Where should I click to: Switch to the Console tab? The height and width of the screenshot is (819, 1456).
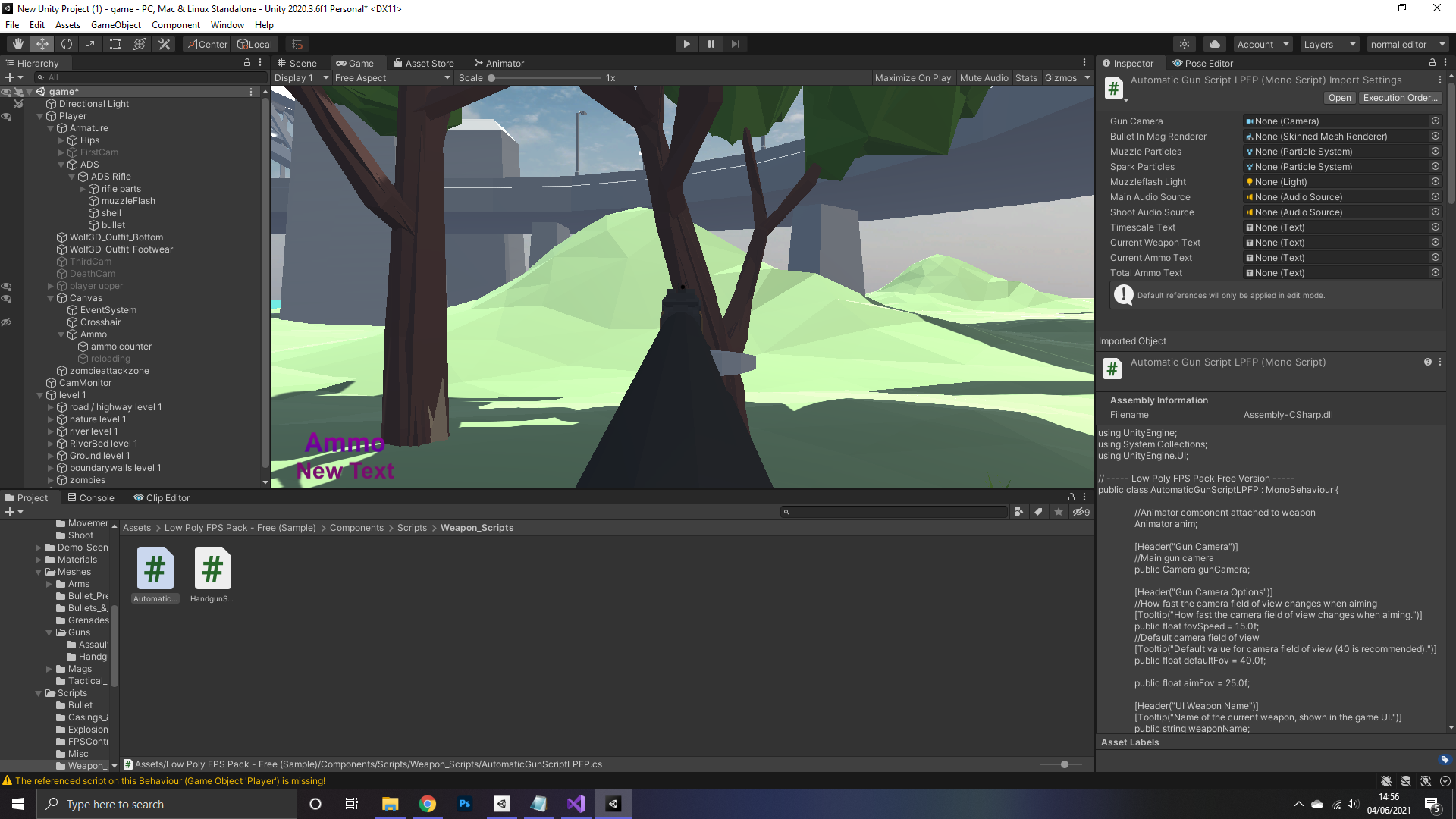click(91, 497)
